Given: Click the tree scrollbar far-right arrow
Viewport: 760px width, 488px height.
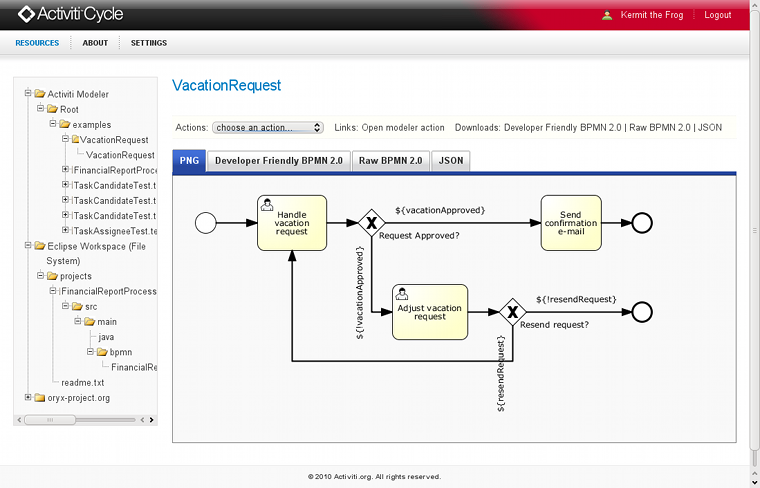Looking at the screenshot, I should coord(152,420).
